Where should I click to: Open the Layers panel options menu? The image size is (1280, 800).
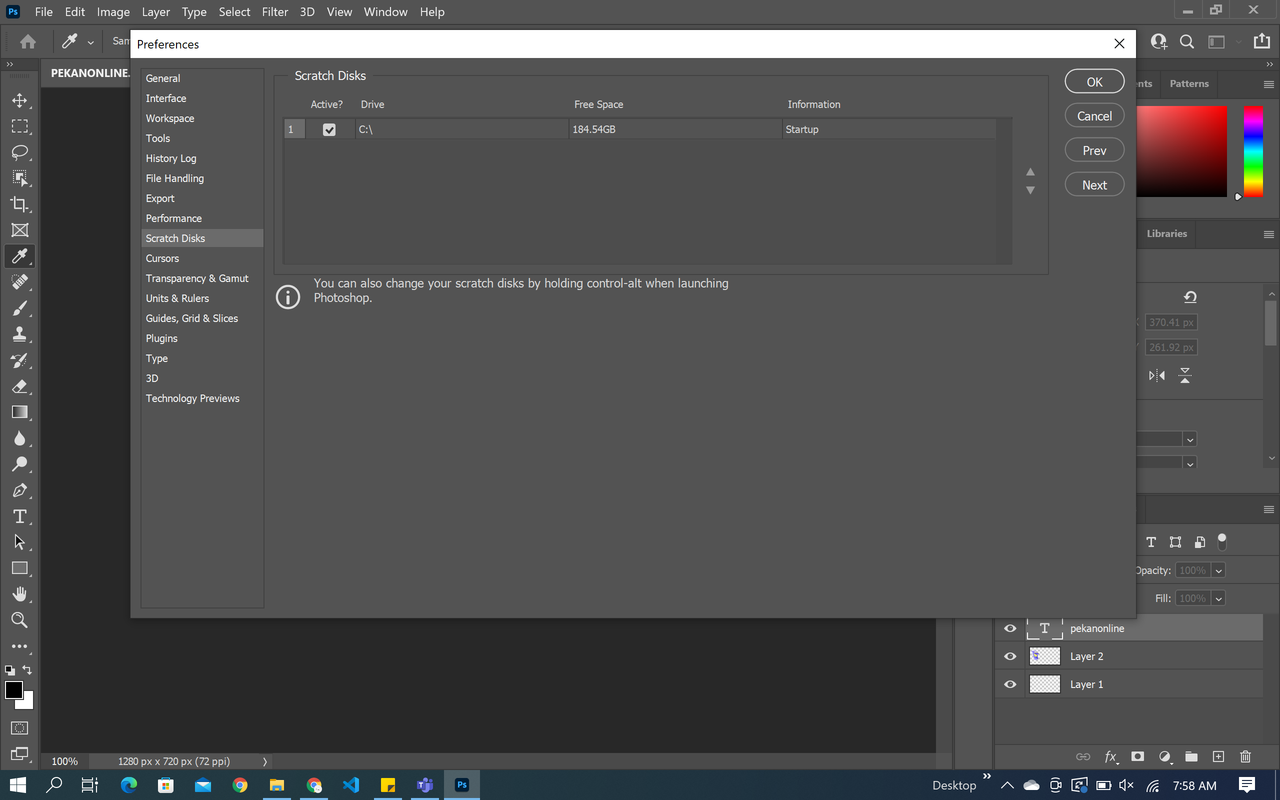[x=1269, y=508]
